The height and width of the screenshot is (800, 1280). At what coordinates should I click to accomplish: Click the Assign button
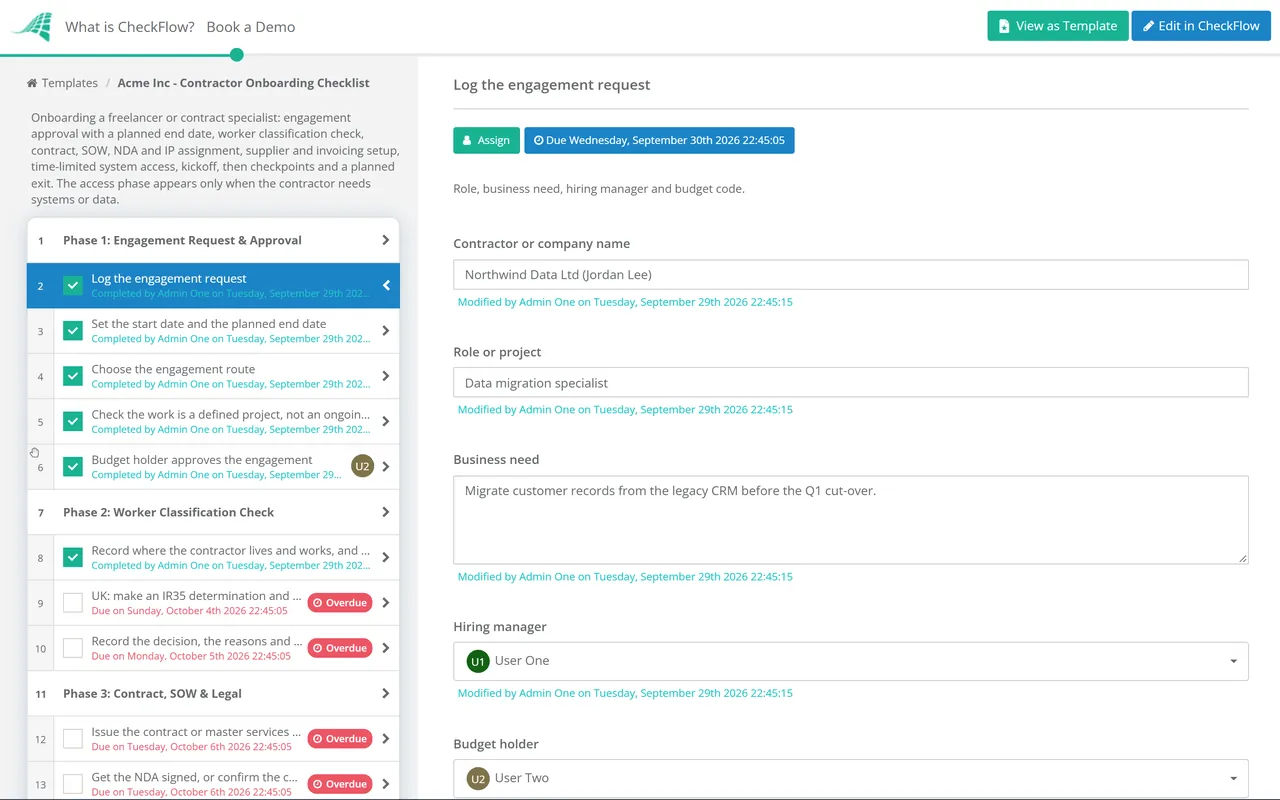pos(487,140)
